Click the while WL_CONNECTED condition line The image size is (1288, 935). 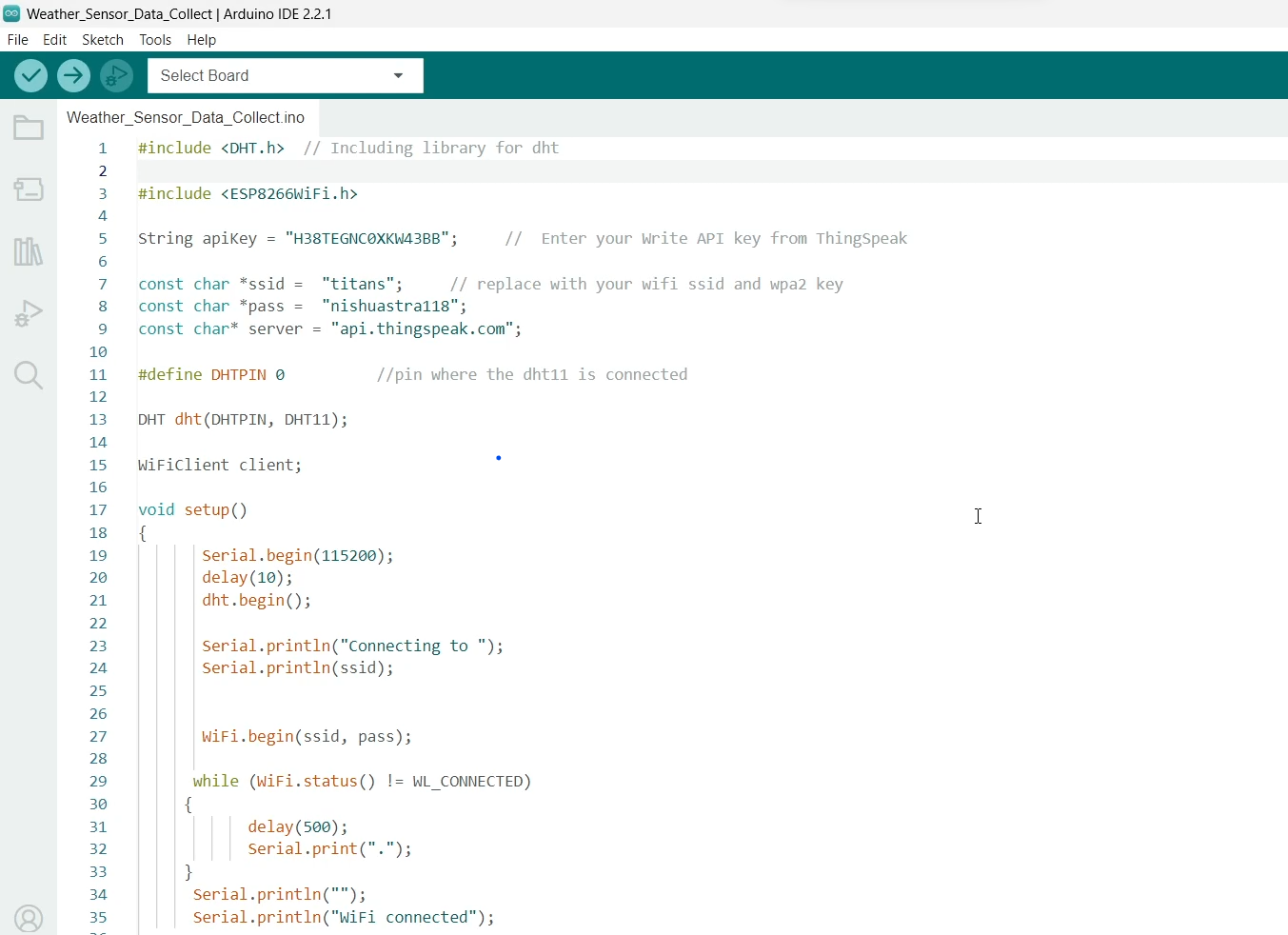point(362,782)
